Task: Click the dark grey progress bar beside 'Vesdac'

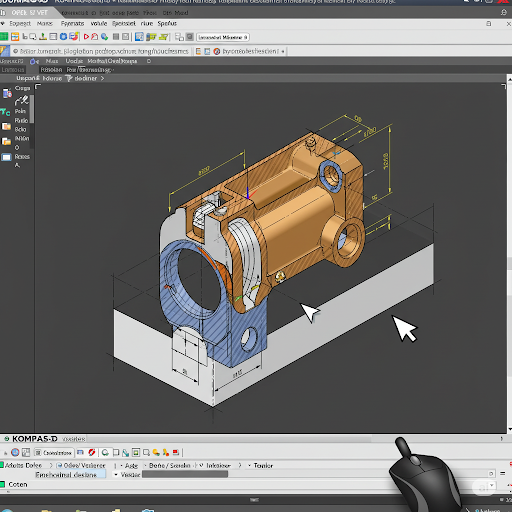Action: [185, 474]
